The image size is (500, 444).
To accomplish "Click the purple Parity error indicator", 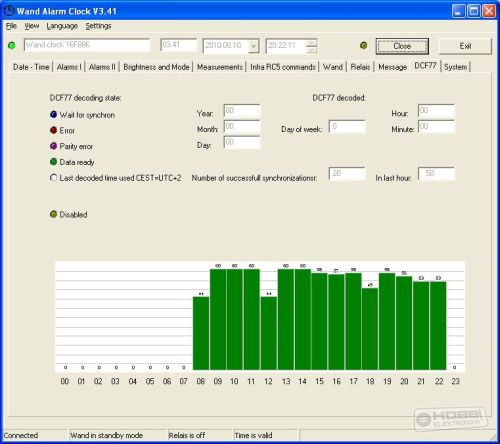I will click(x=53, y=146).
